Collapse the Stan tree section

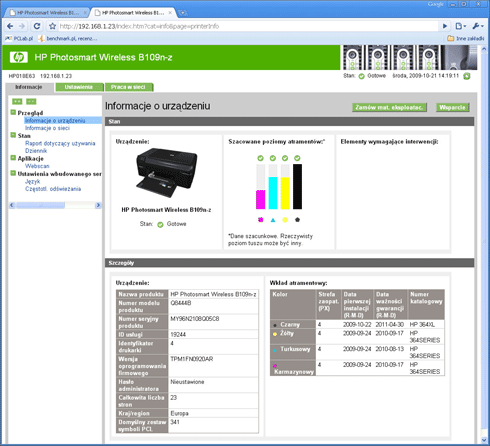pos(13,135)
